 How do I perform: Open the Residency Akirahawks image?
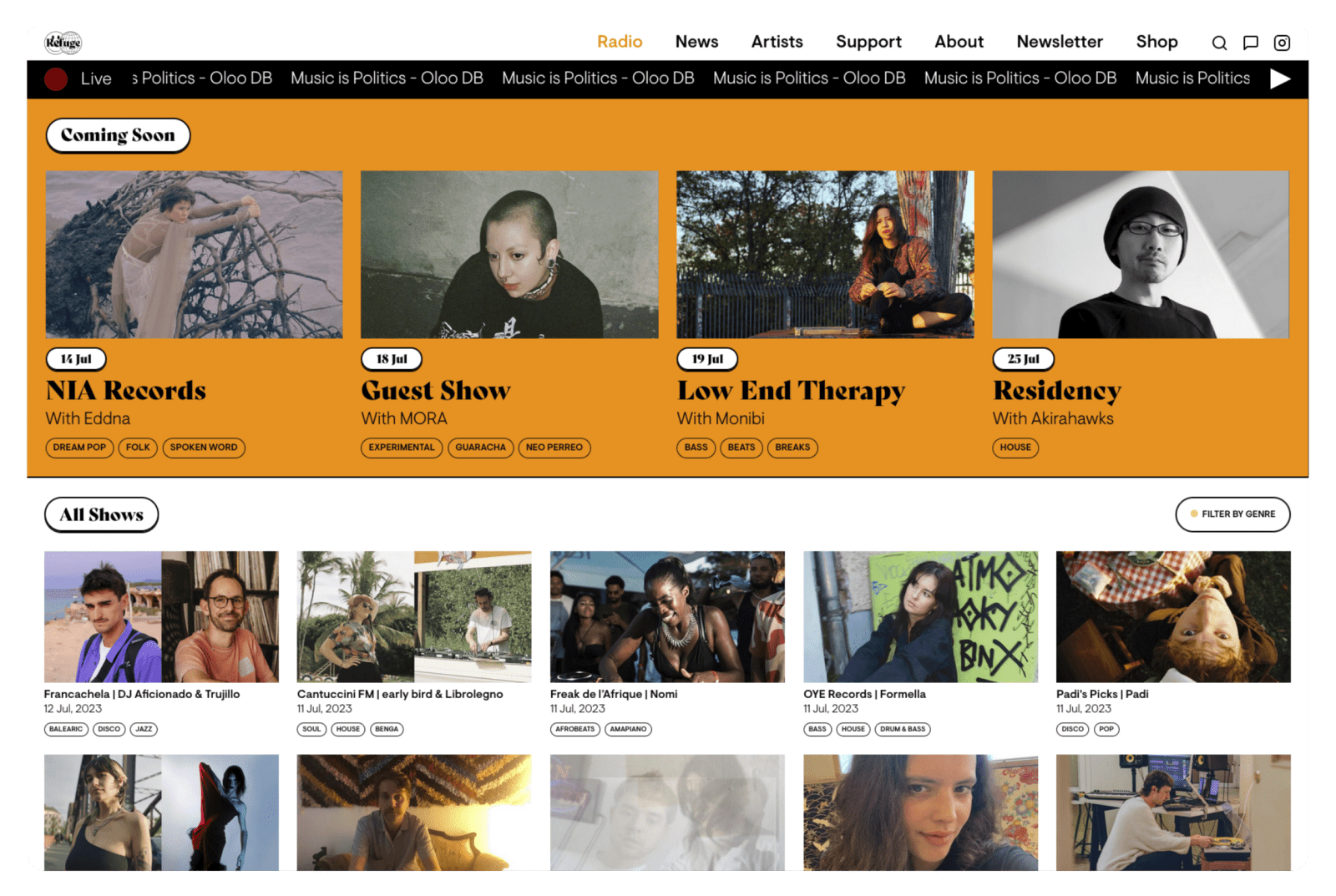(x=1141, y=255)
